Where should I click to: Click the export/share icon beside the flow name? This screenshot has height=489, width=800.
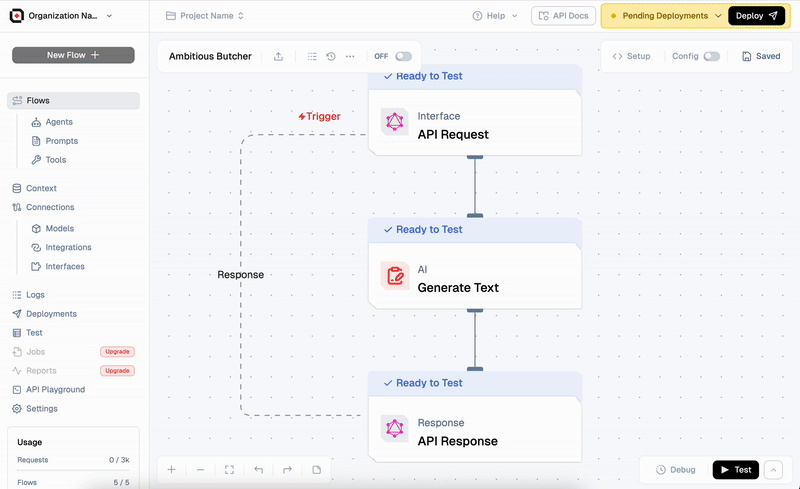pos(278,57)
